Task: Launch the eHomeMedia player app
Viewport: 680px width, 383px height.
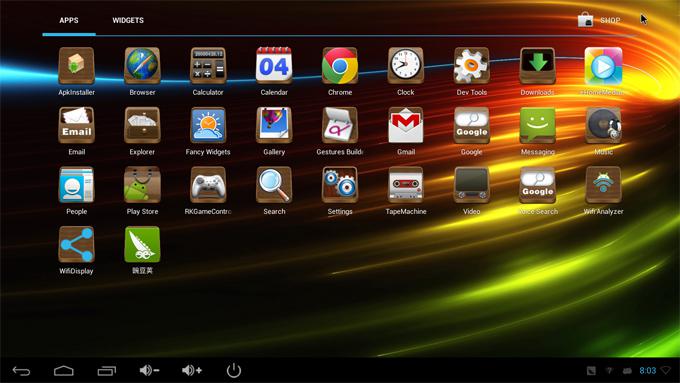Action: [x=603, y=66]
